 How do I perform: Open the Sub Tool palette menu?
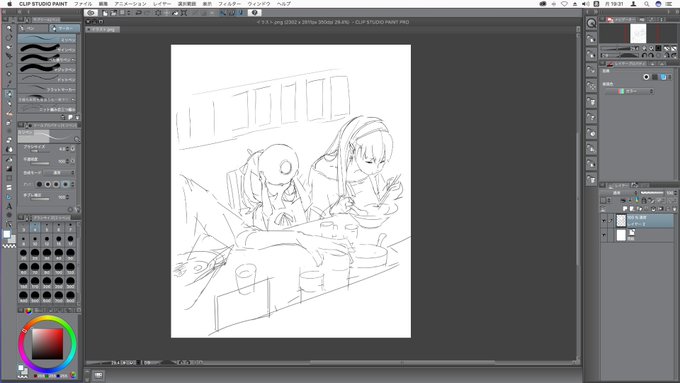coord(21,20)
